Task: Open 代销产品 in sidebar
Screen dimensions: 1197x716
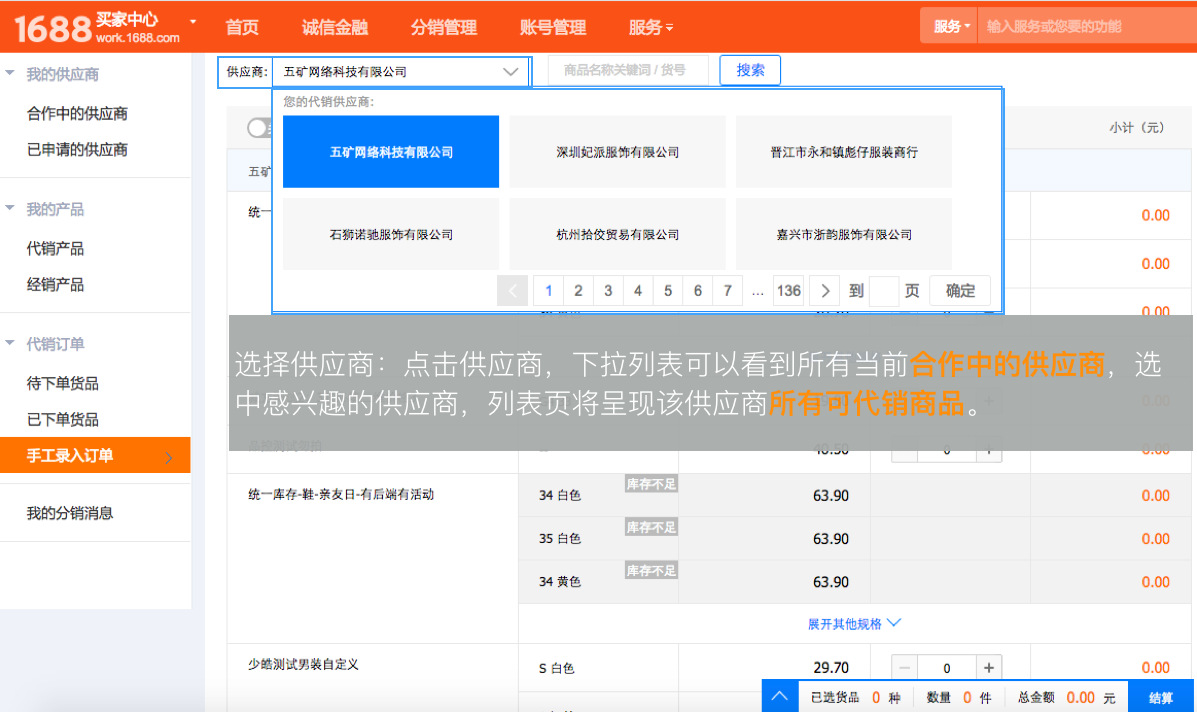Action: (x=55, y=249)
